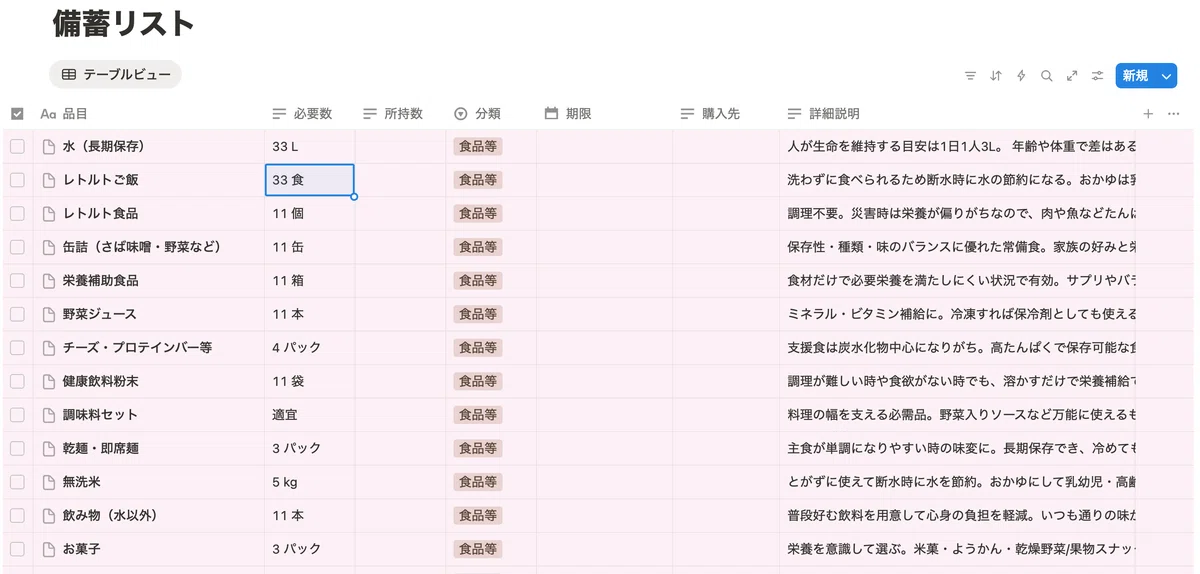Open page icon of 飲み物（水以外）row
This screenshot has width=1200, height=574.
(x=48, y=515)
